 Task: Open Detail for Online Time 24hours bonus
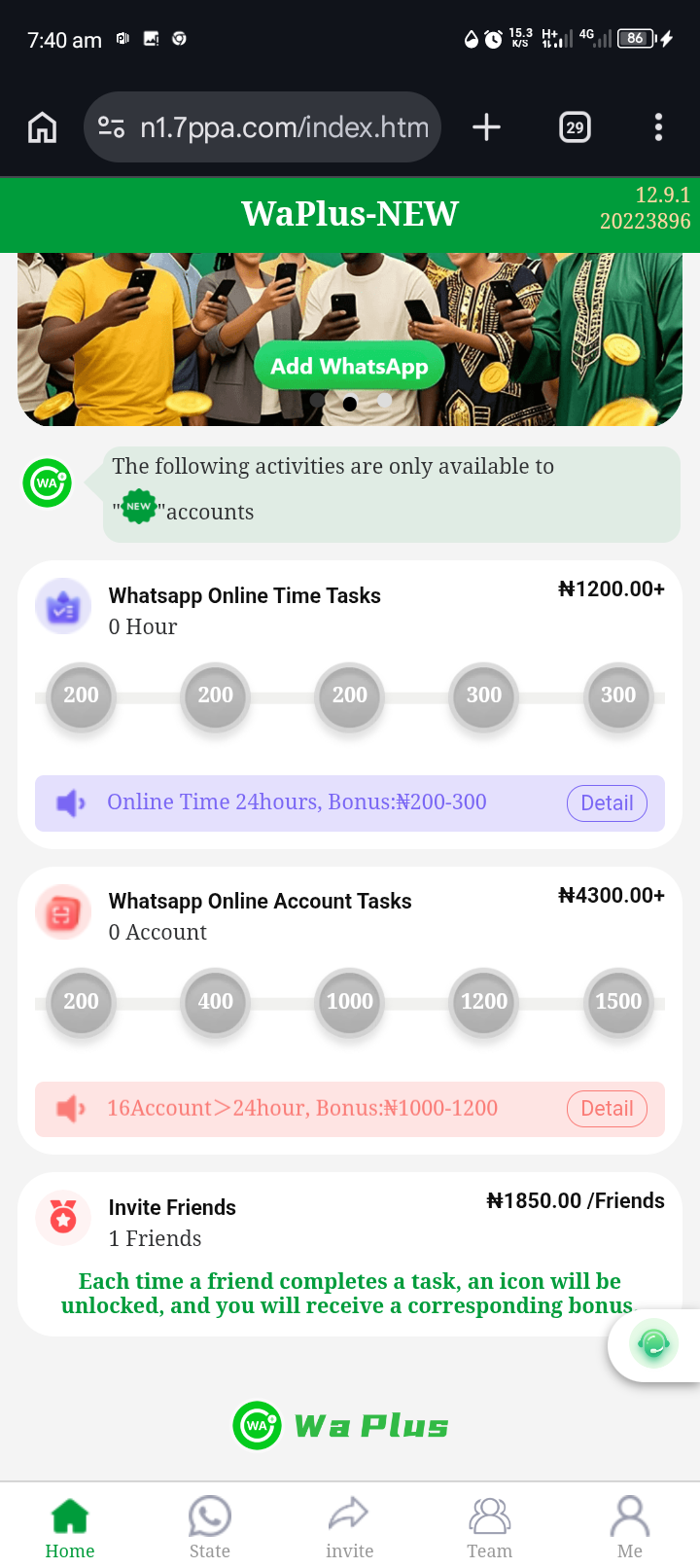607,803
